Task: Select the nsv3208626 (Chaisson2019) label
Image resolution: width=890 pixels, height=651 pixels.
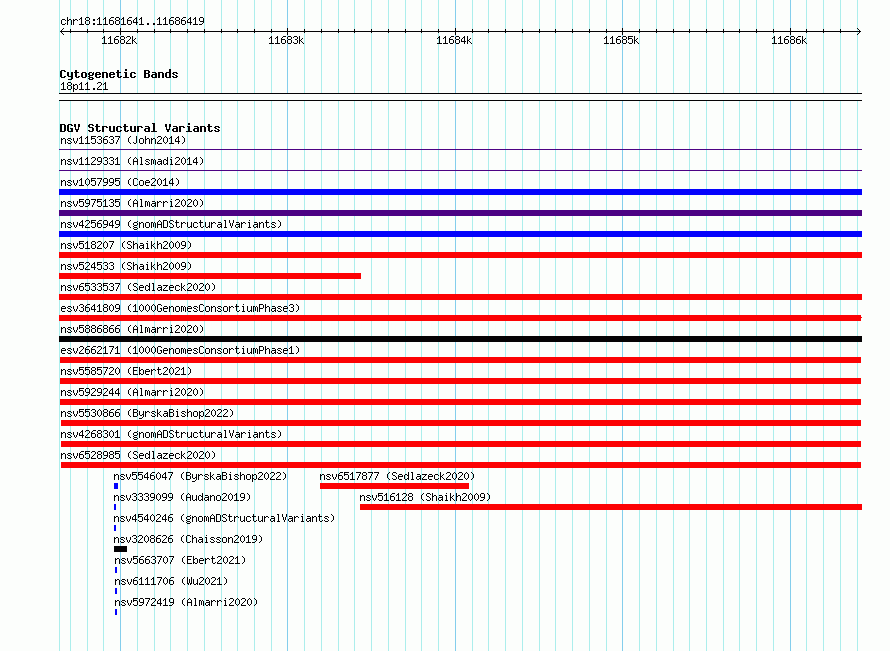Action: tap(188, 539)
